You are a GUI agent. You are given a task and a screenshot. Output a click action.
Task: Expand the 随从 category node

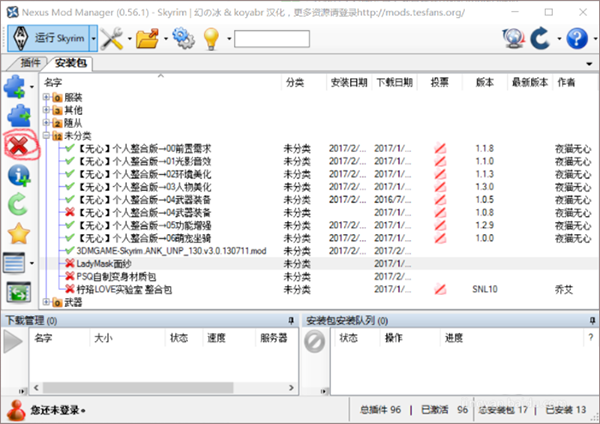(46, 123)
